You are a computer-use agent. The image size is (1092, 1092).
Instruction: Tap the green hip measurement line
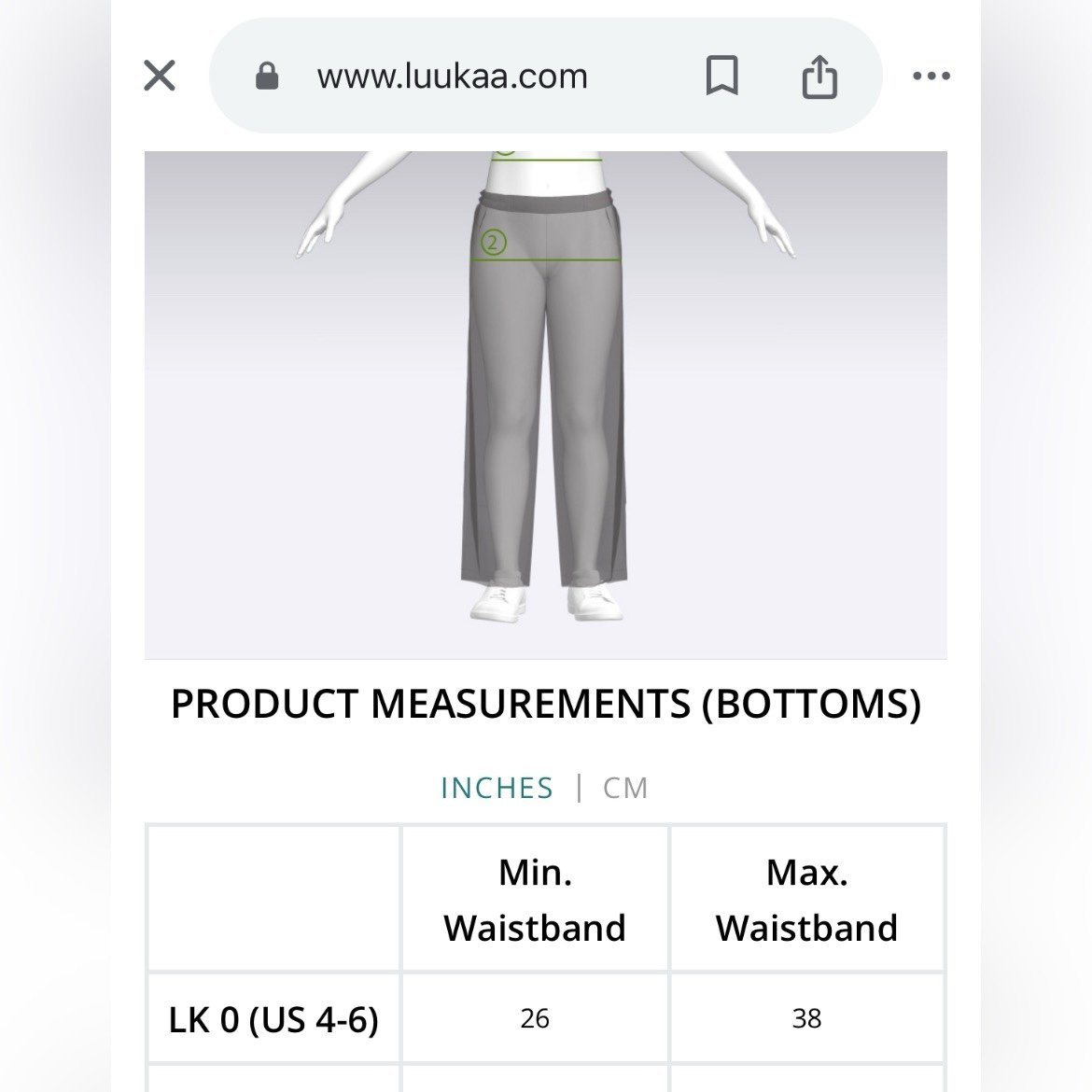click(x=545, y=260)
